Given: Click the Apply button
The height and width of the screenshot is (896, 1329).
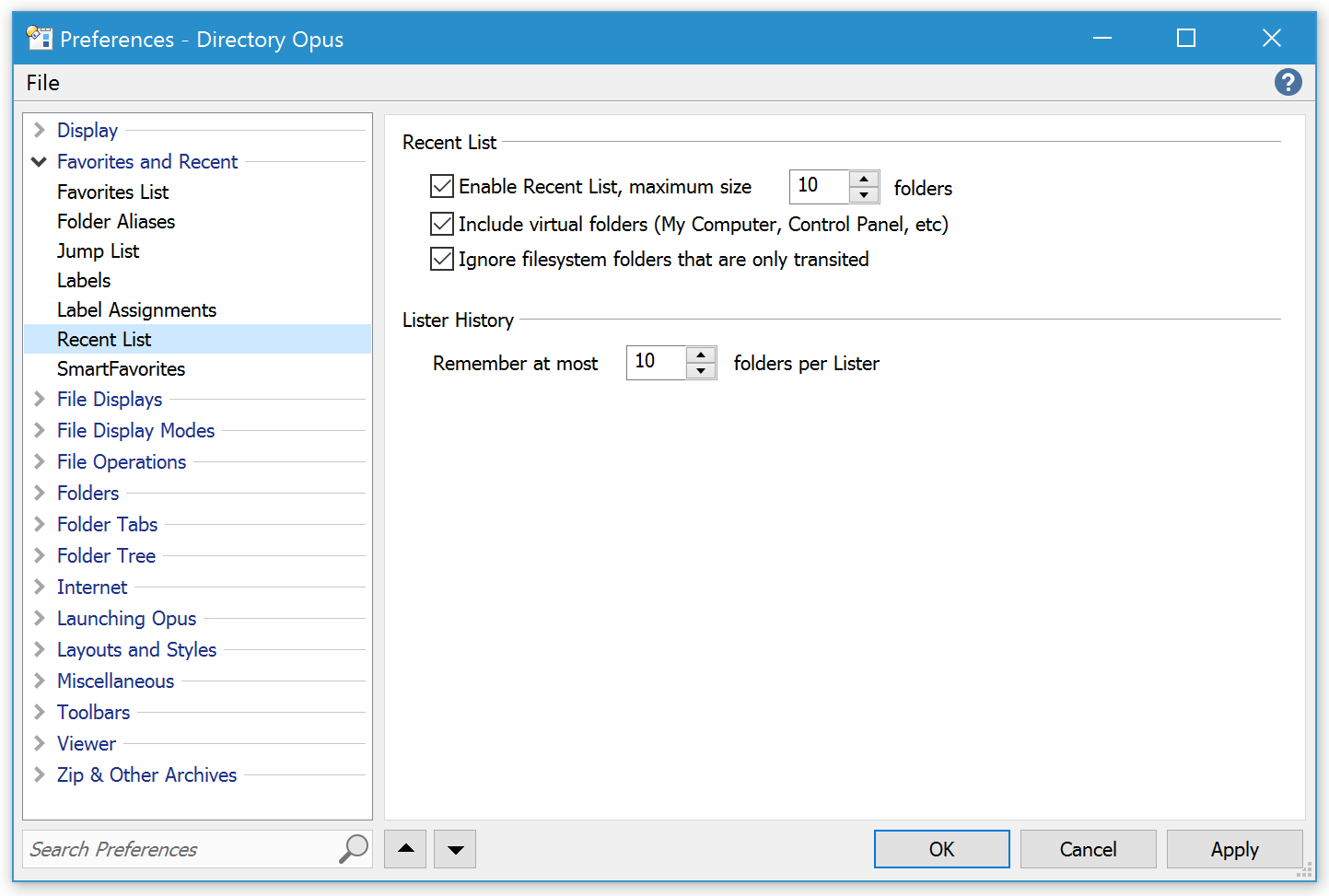Looking at the screenshot, I should pyautogui.click(x=1234, y=849).
